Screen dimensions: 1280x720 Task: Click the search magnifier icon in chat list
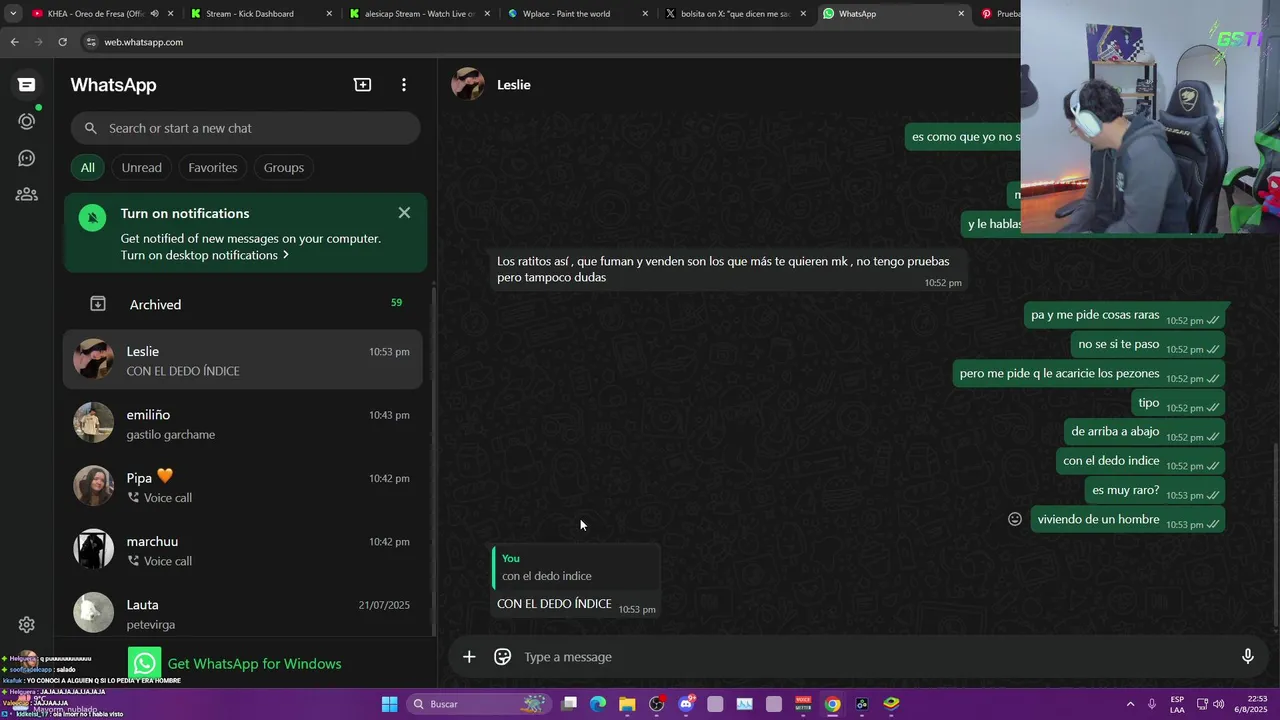point(91,128)
